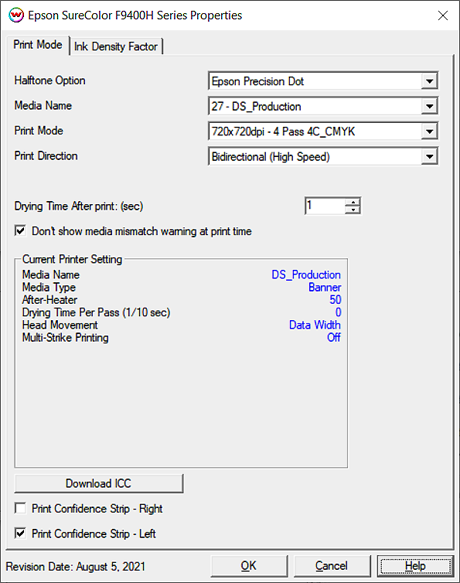
Task: Decrease drying time with the down arrow
Action: (352, 210)
